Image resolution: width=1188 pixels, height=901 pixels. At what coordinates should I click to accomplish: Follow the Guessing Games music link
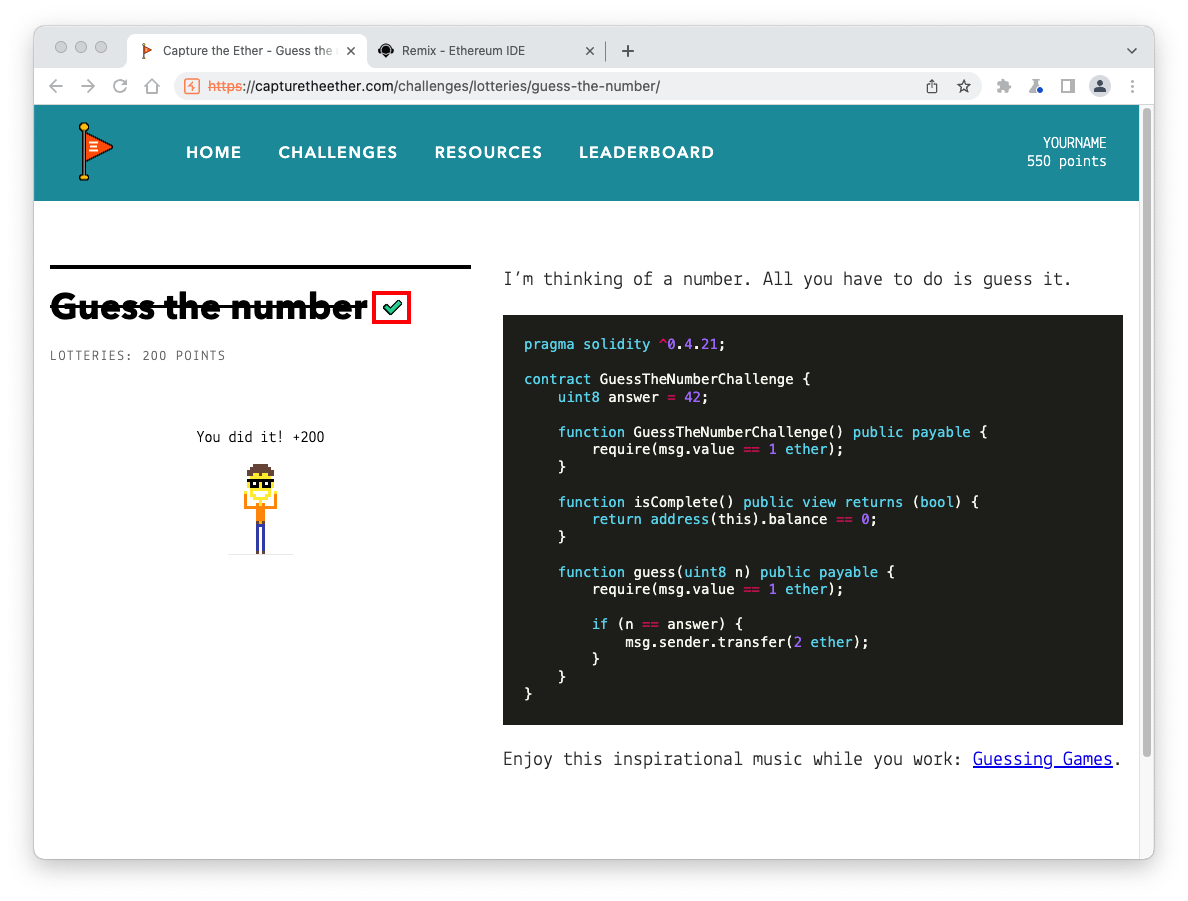click(1043, 759)
